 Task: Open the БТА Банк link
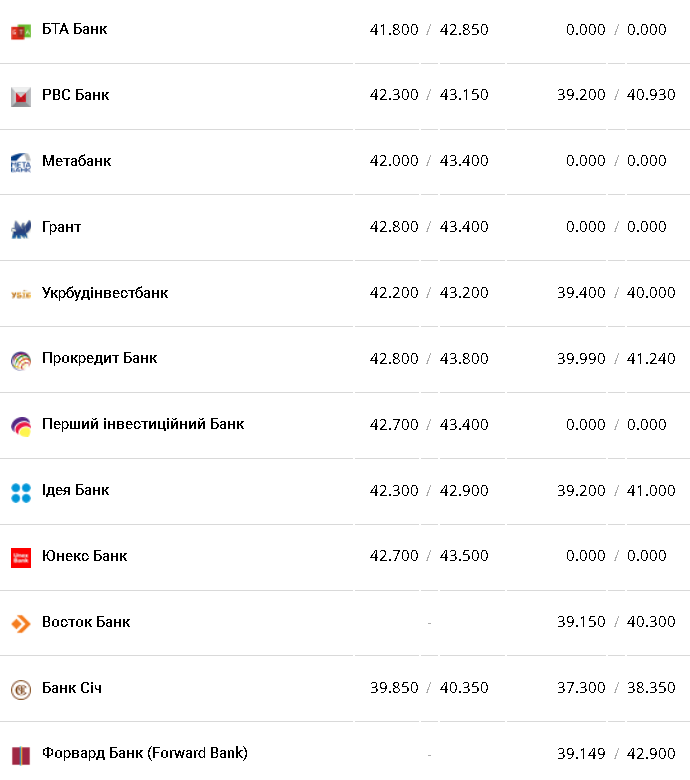pyautogui.click(x=74, y=29)
